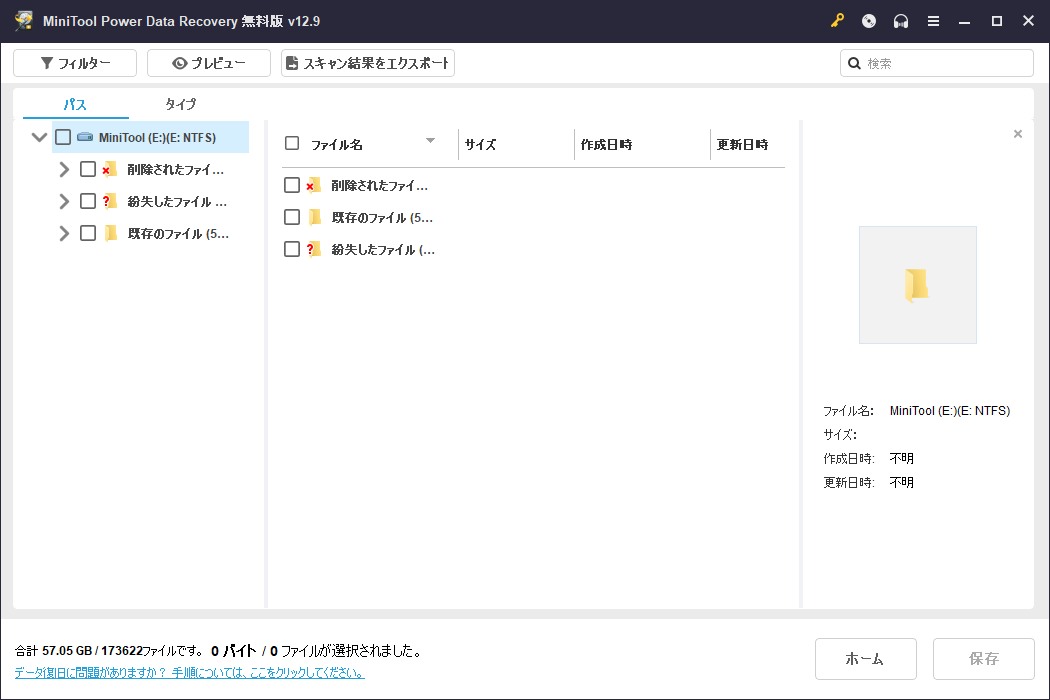Viewport: 1050px width, 700px height.
Task: Click deleted files folder icon in tree
Action: [x=109, y=169]
